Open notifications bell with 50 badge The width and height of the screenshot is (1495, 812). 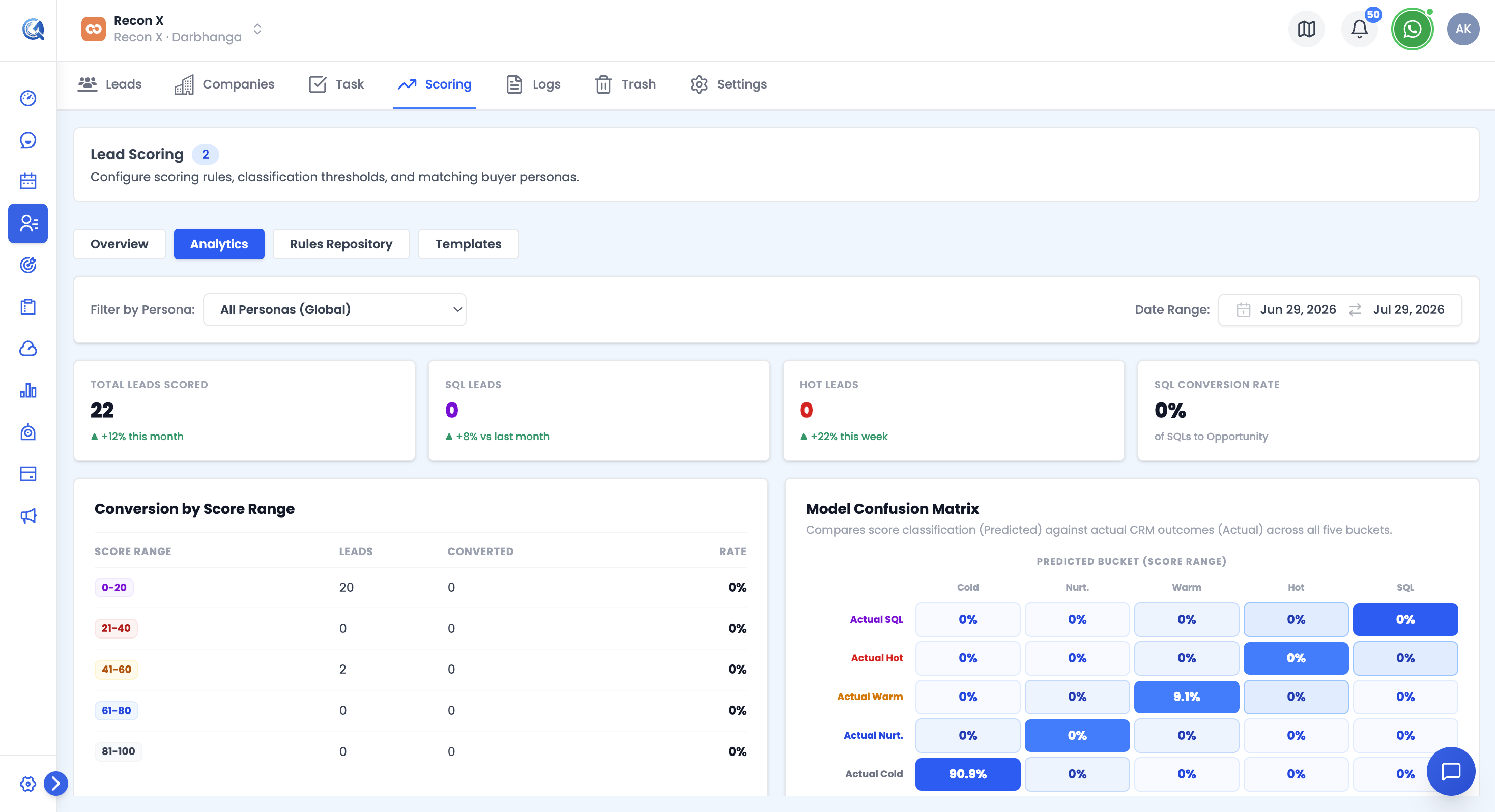[x=1359, y=29]
